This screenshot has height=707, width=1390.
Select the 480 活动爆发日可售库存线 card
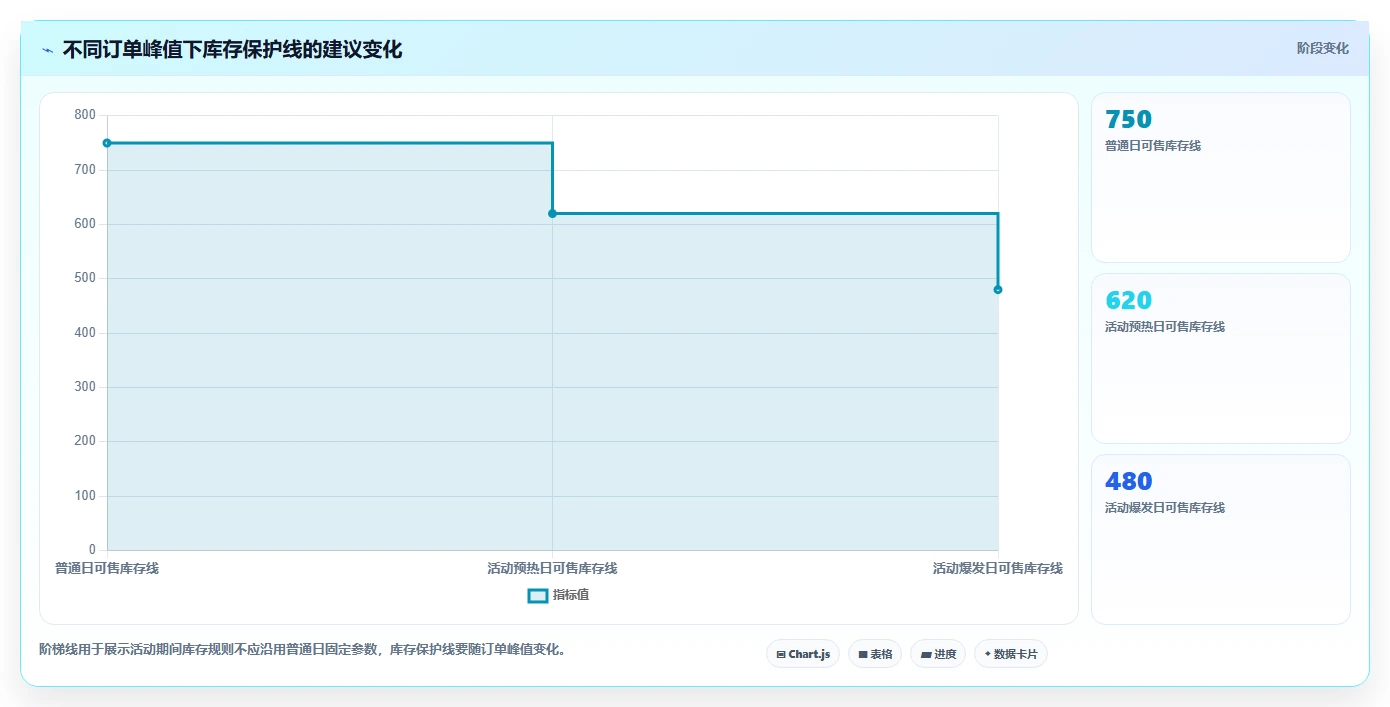coord(1221,539)
